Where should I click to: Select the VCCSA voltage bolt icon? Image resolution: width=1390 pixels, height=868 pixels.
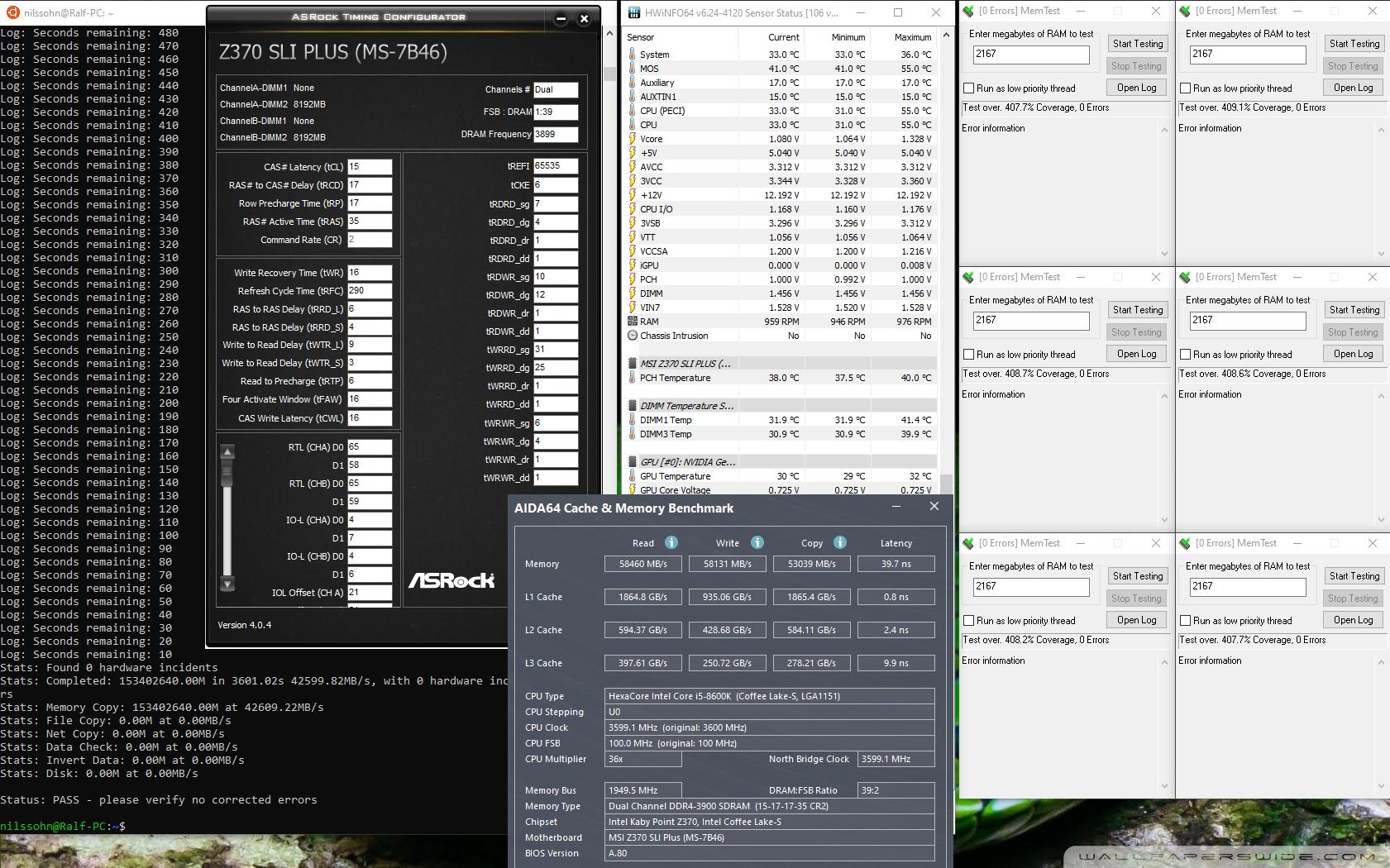pos(633,251)
